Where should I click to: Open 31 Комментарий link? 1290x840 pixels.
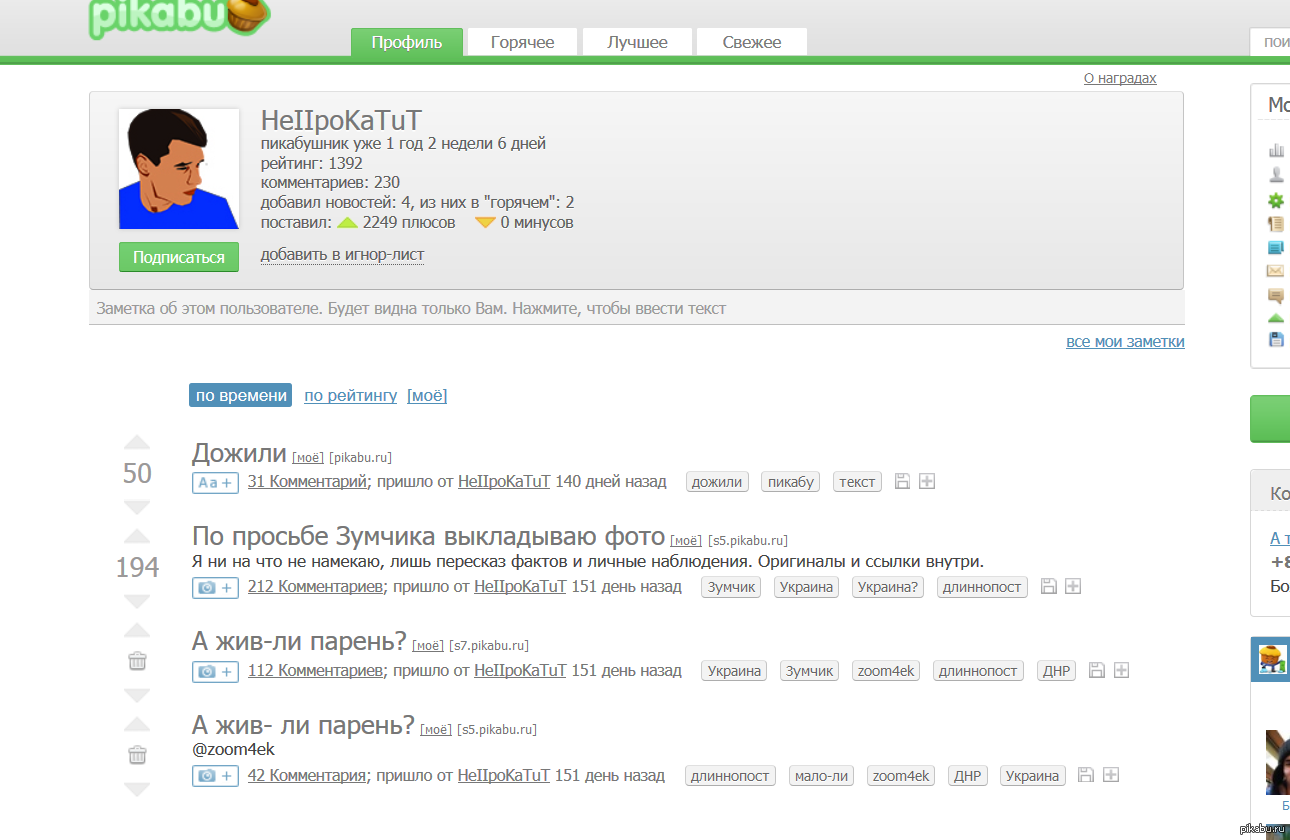[x=307, y=481]
